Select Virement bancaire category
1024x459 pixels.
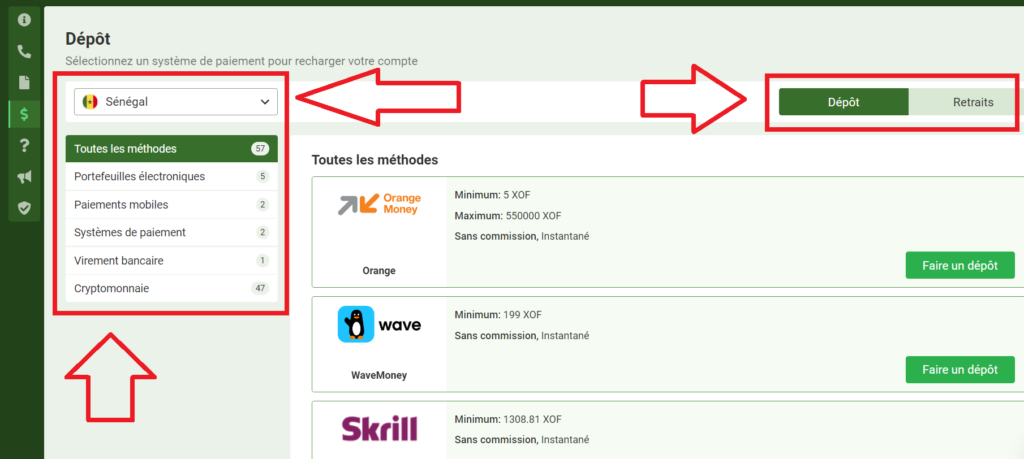click(172, 261)
